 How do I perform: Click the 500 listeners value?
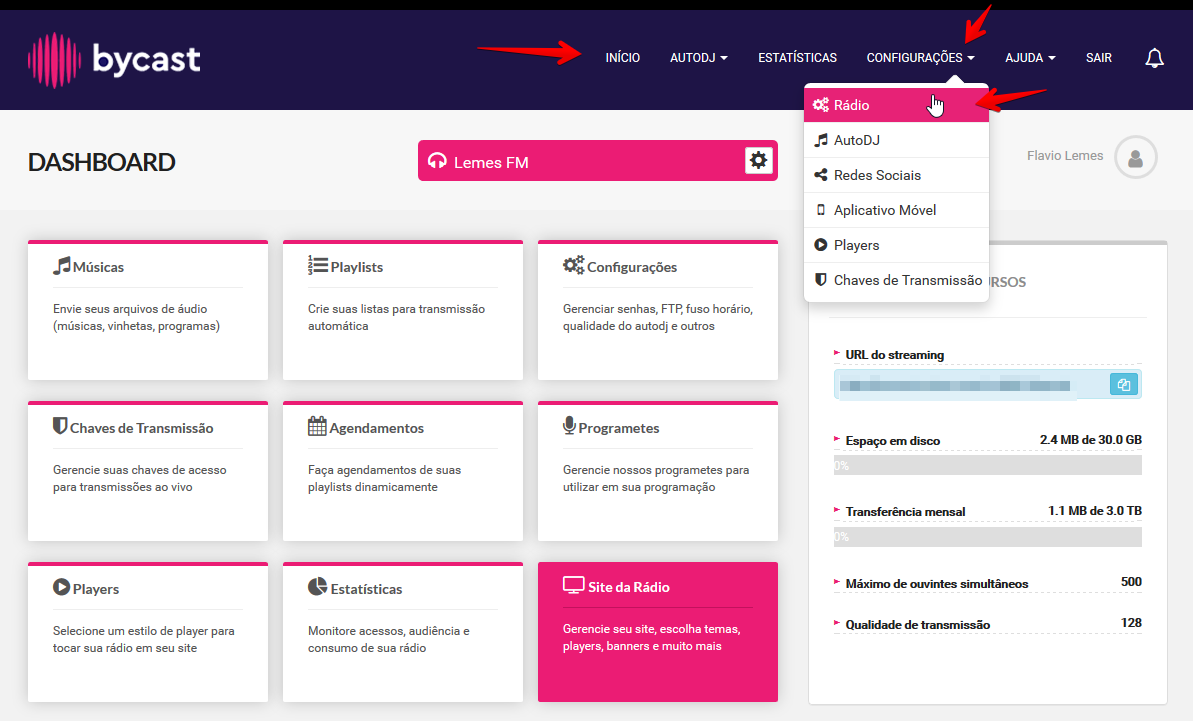pyautogui.click(x=1131, y=582)
